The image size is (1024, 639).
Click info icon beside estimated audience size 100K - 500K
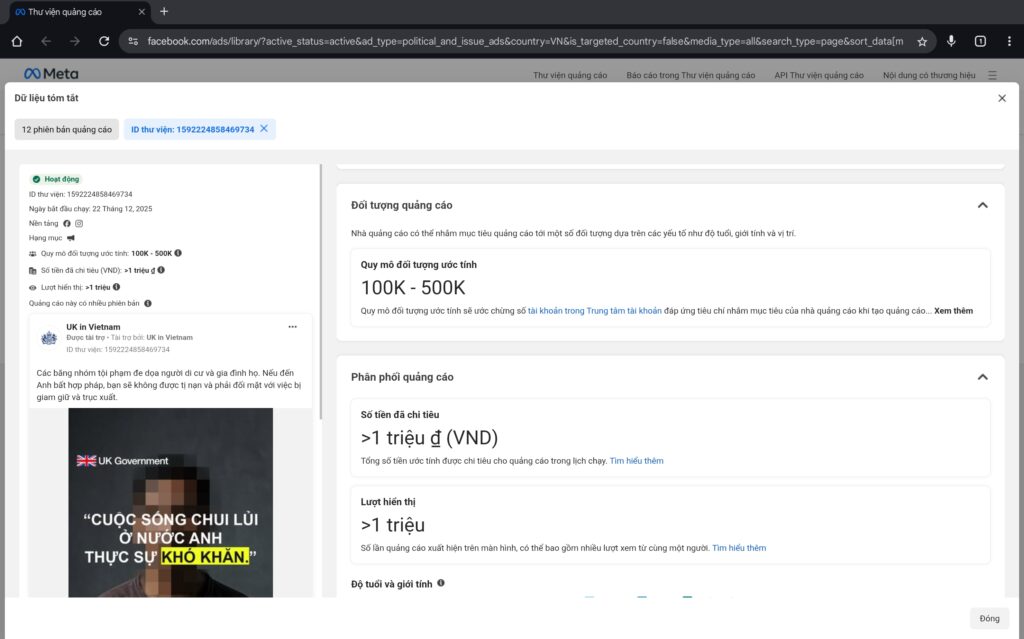(x=178, y=254)
